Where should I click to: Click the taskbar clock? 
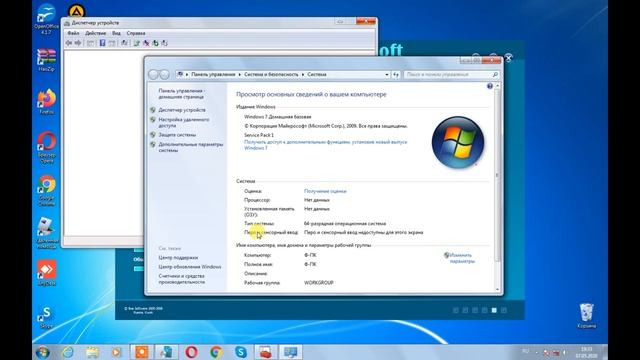pos(586,352)
